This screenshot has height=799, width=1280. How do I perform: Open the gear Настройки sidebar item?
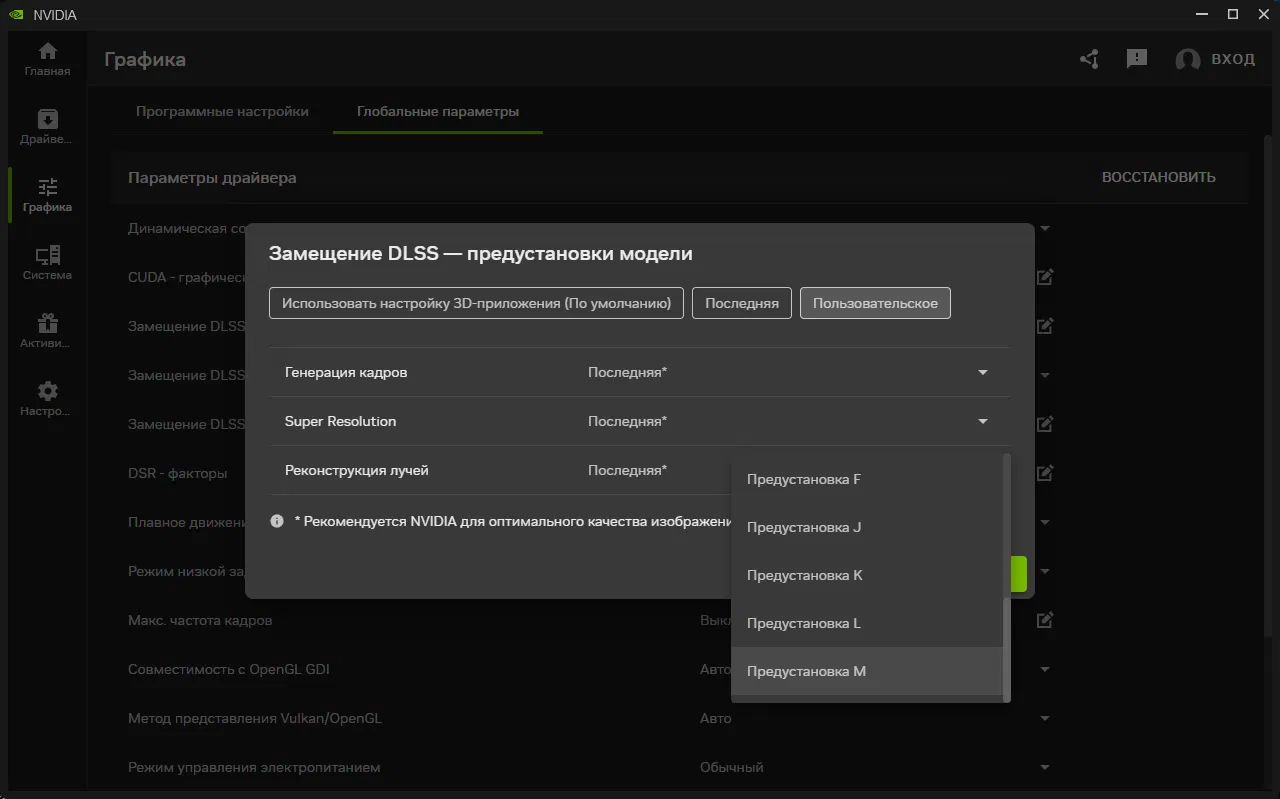pos(47,399)
